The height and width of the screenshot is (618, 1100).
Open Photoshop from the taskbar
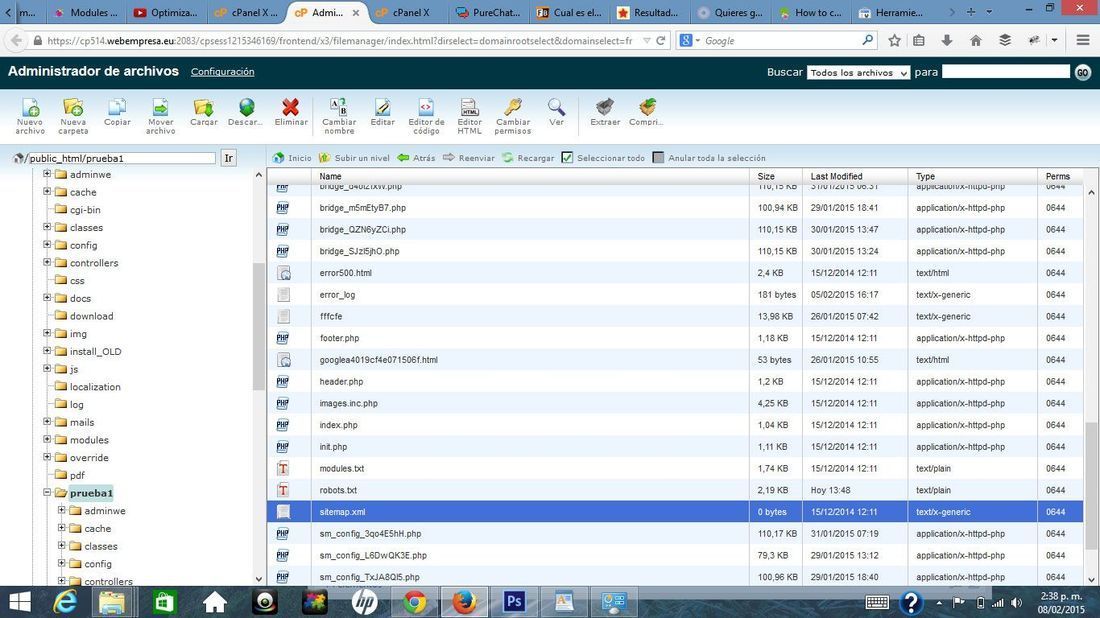pos(514,603)
